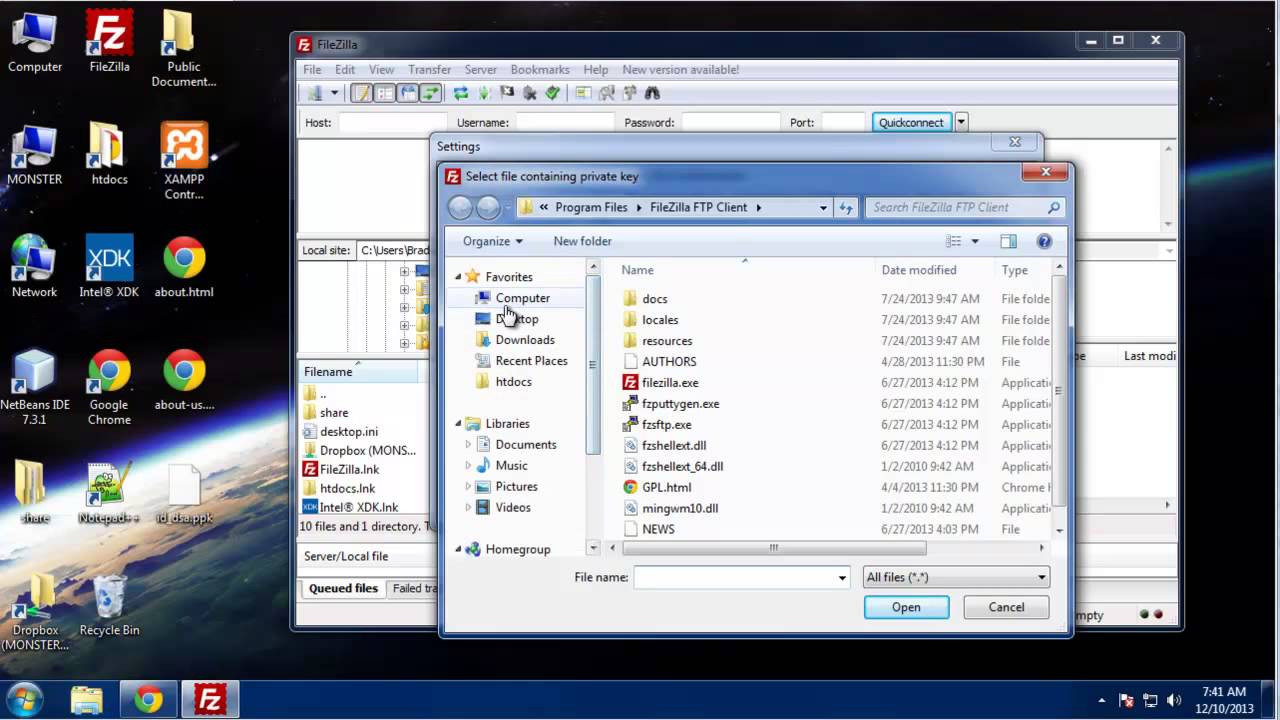1280x720 pixels.
Task: Click the reconnect to last server icon
Action: (552, 93)
